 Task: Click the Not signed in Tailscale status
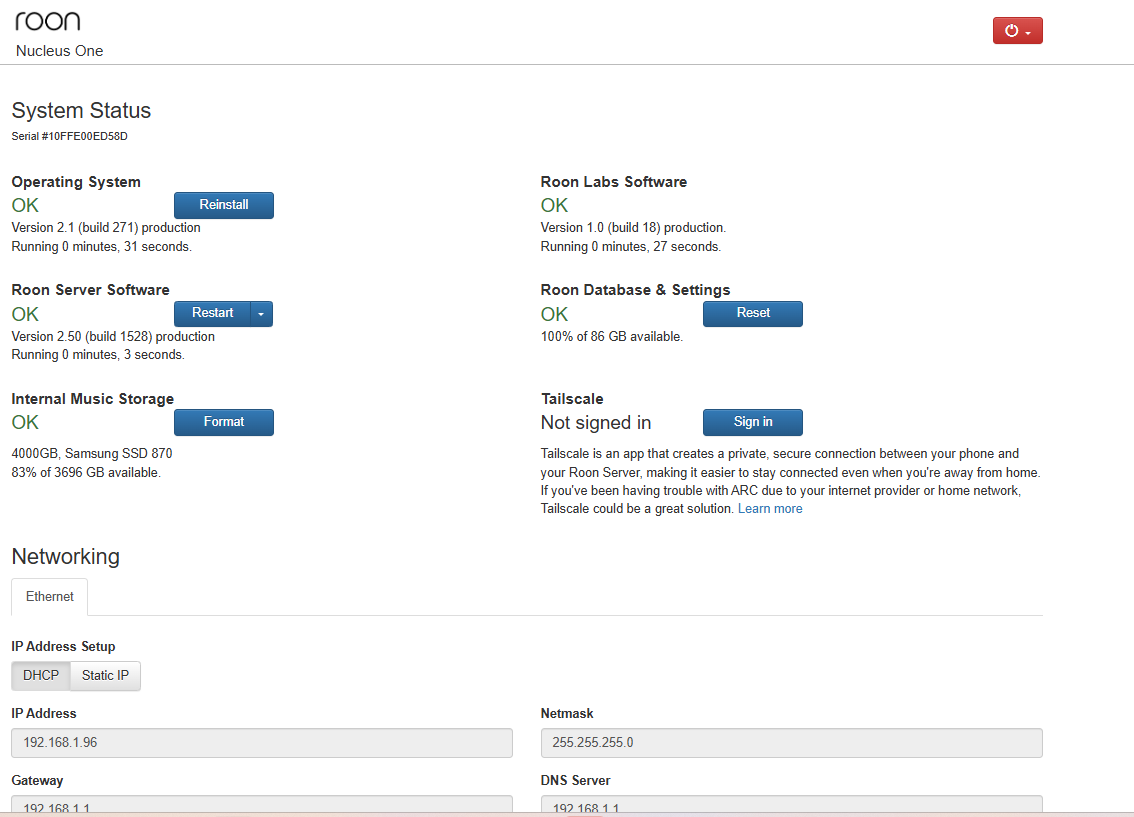point(596,423)
